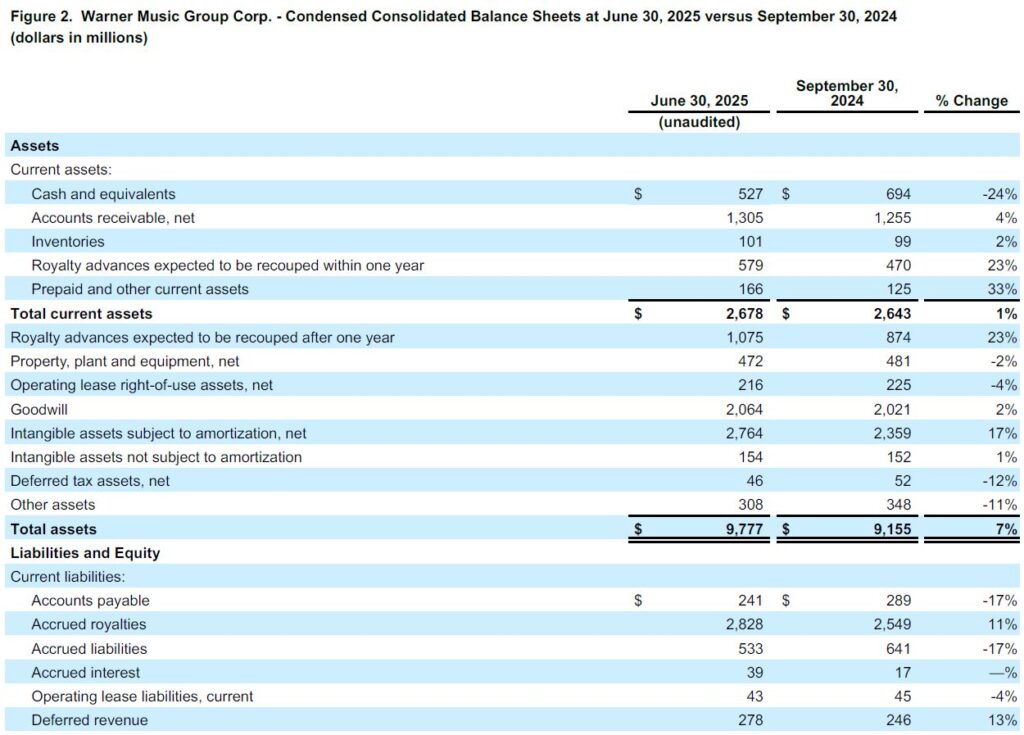Click 'Accounts receivable, net' row label
Screen dimensions: 1024x735
coord(113,218)
